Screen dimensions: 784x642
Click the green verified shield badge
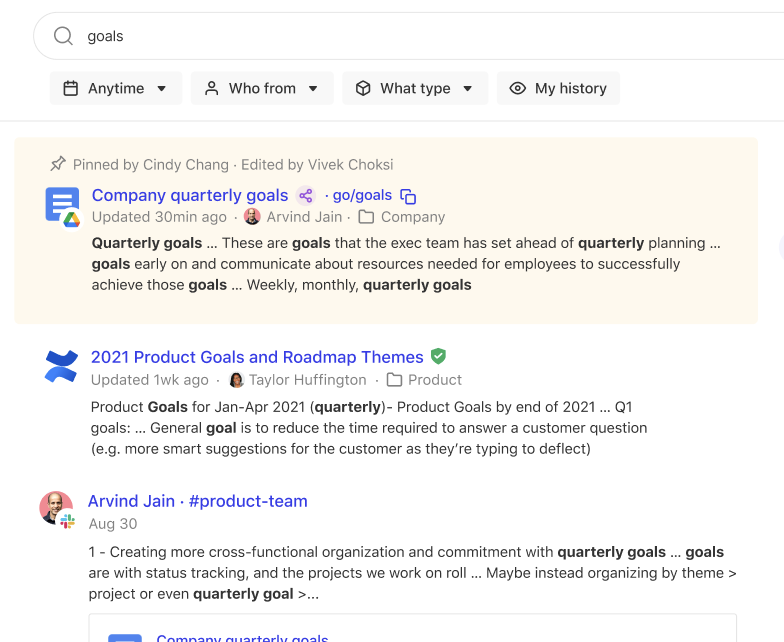(438, 356)
